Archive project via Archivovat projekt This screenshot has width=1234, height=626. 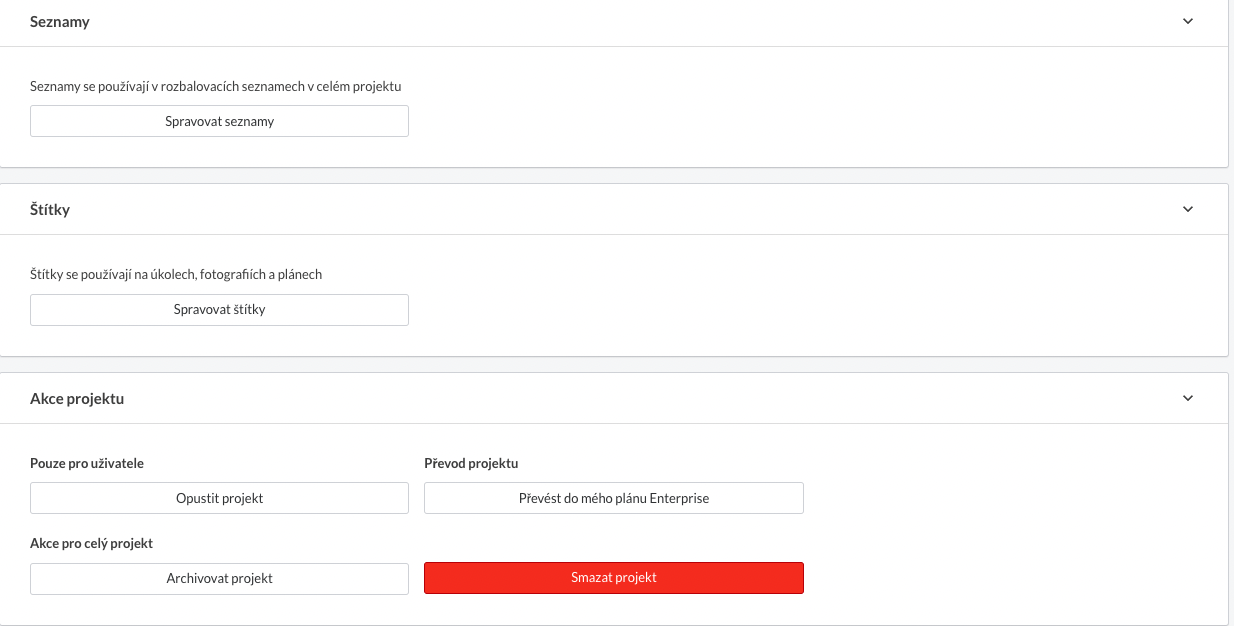tap(219, 578)
